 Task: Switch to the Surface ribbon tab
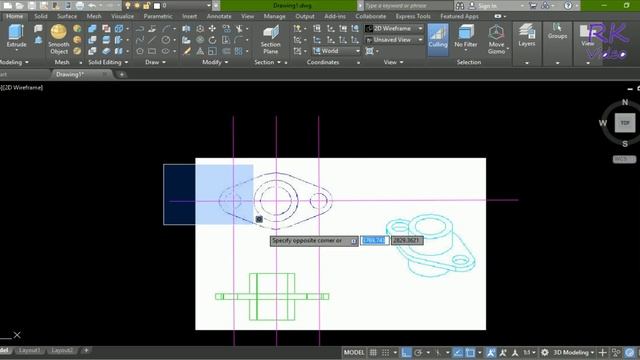point(67,16)
